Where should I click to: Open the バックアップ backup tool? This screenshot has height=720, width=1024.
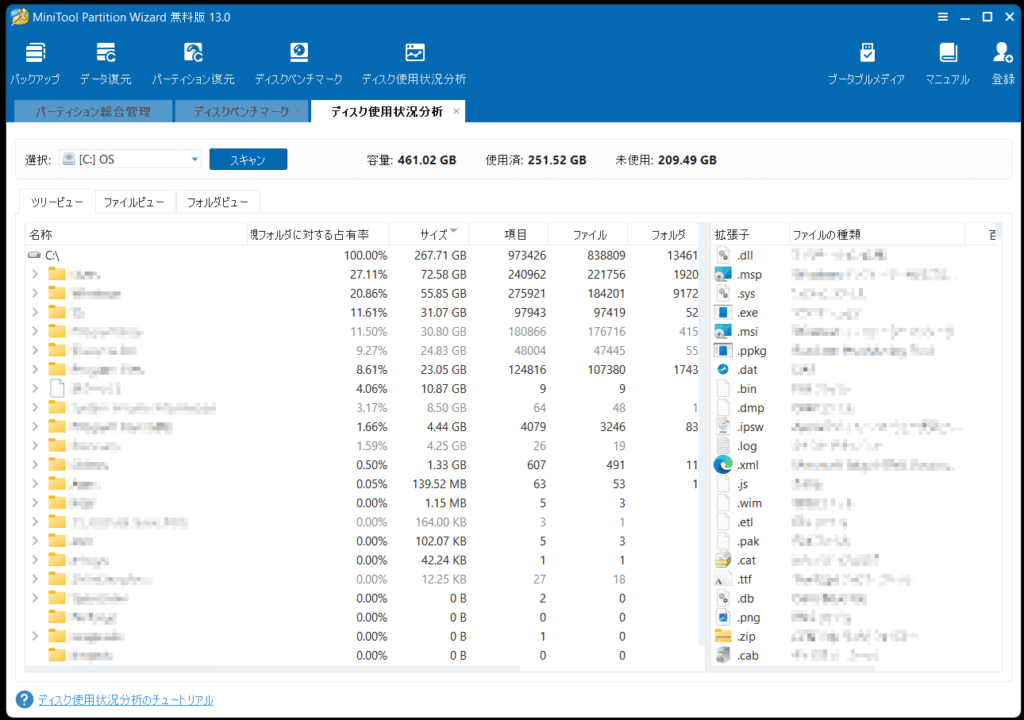35,62
